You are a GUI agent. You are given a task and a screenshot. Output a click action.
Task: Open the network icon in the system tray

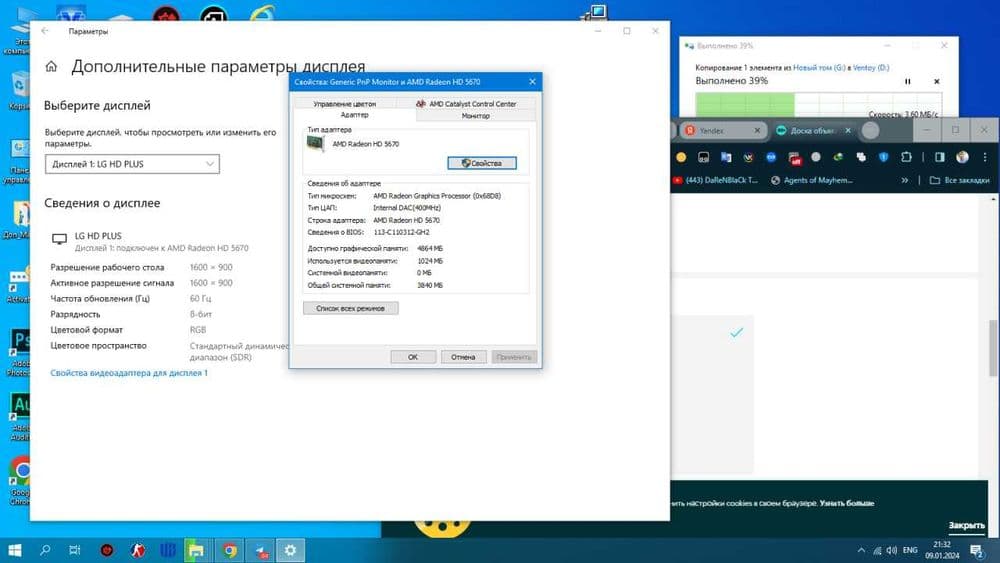877,550
